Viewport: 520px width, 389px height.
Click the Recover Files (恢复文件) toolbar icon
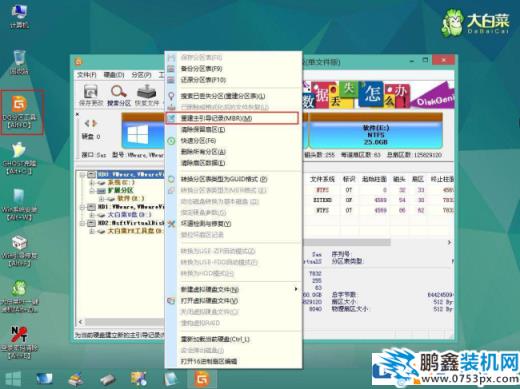[x=147, y=95]
